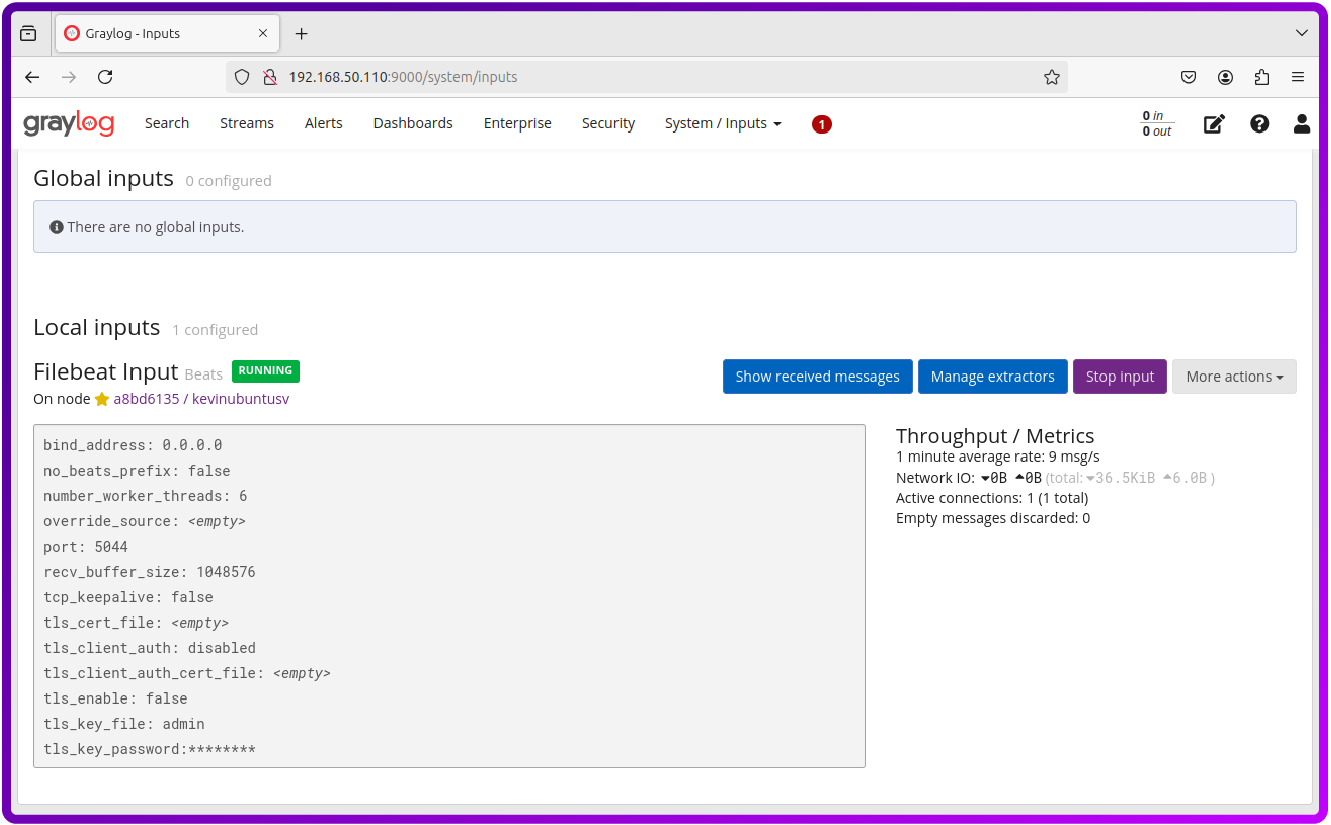Viewport: 1331px width, 825px height.
Task: Open the browser extensions icon
Action: tap(1261, 76)
